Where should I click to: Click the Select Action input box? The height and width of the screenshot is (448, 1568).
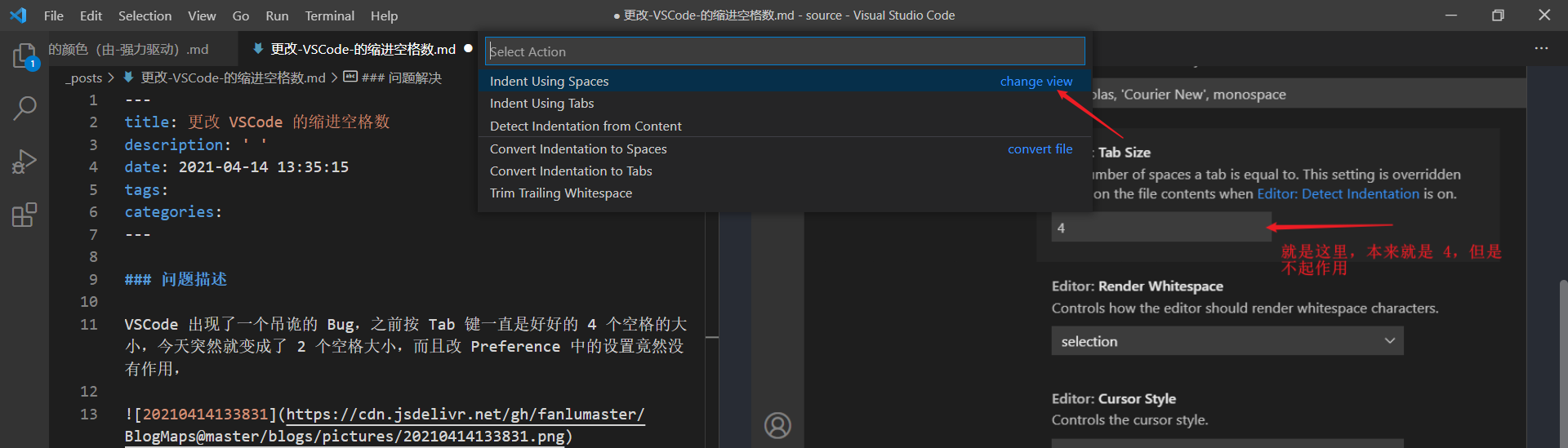point(784,51)
